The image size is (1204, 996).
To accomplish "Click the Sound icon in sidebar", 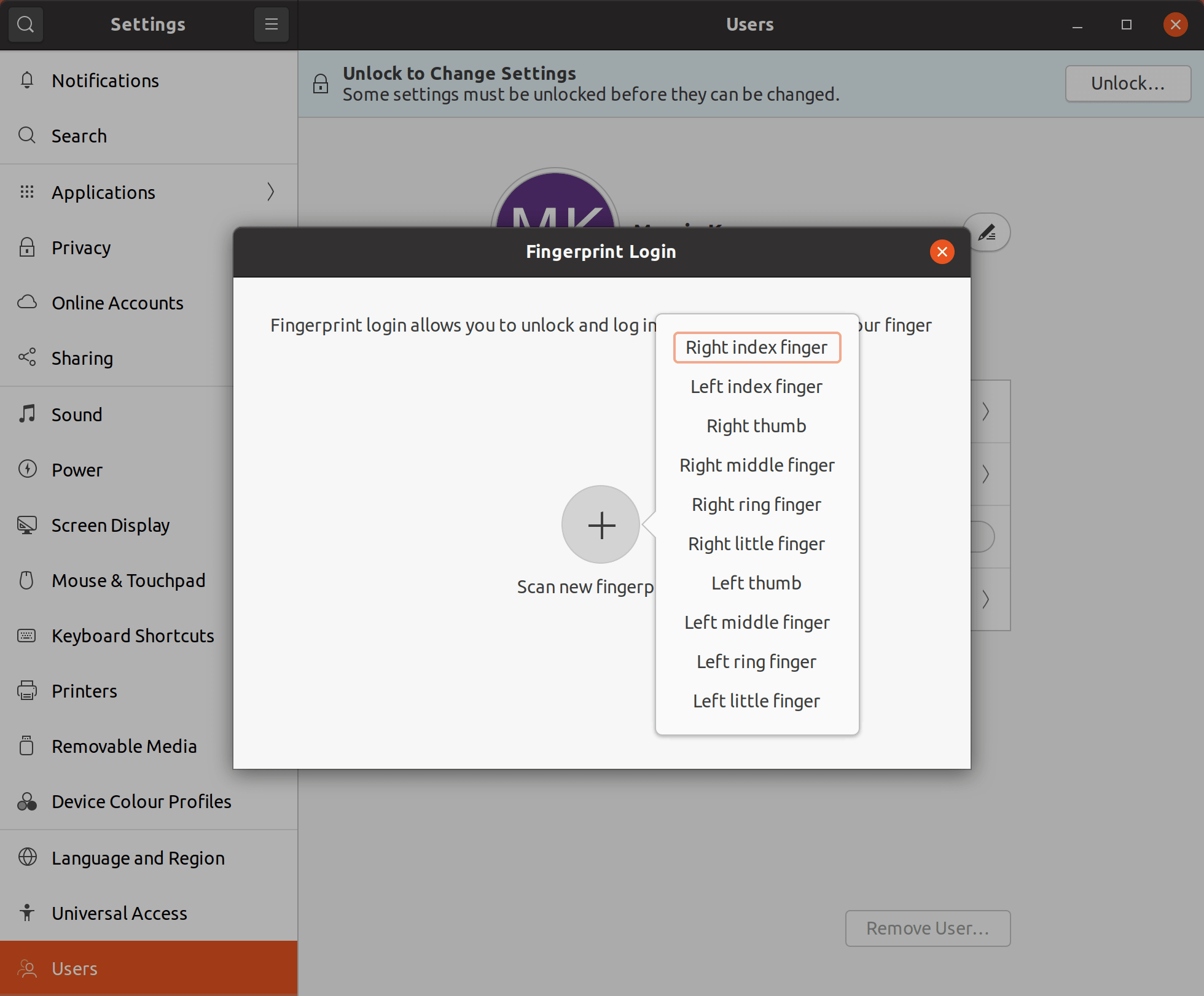I will 27,413.
